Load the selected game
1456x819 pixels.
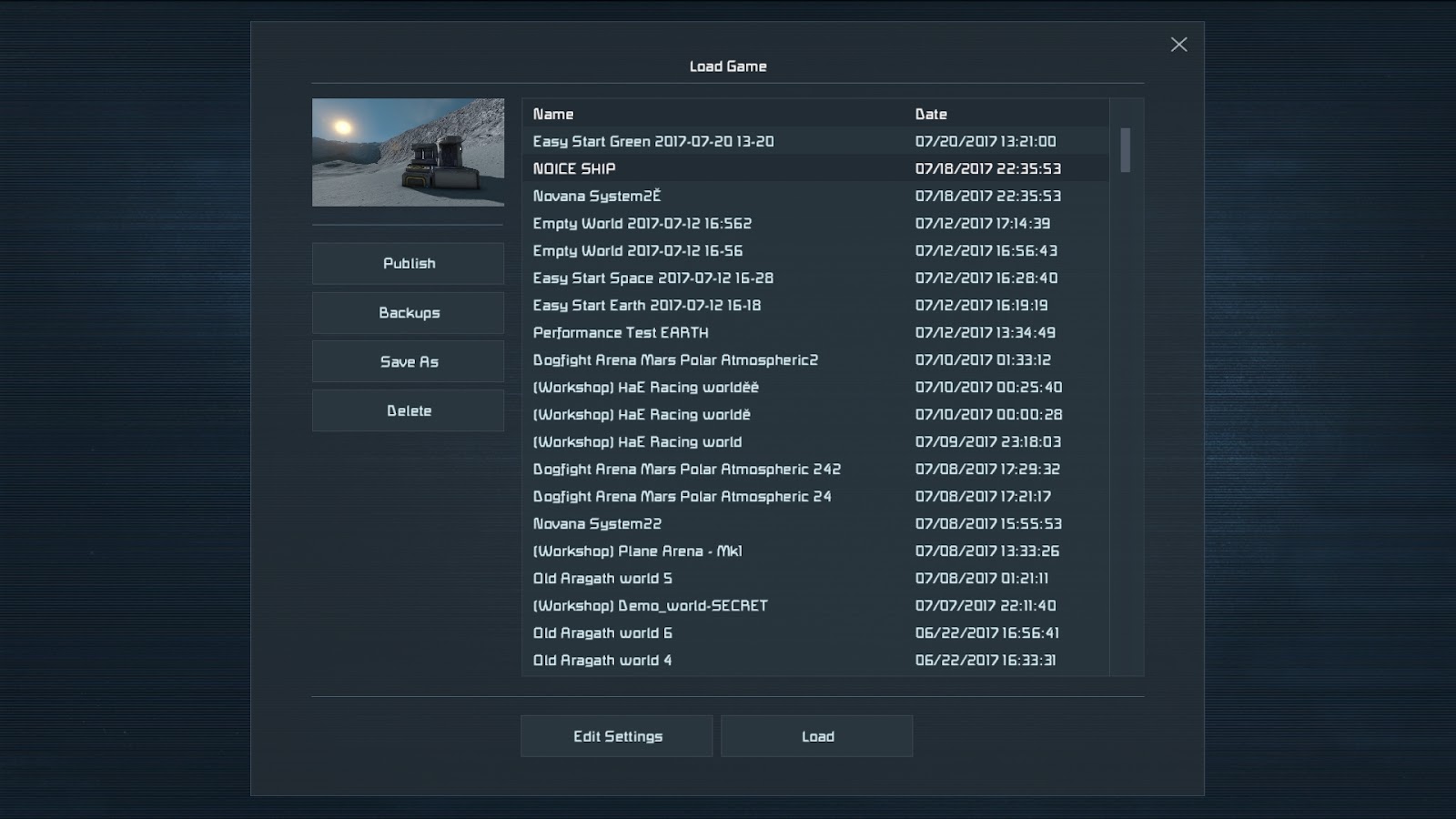click(816, 736)
